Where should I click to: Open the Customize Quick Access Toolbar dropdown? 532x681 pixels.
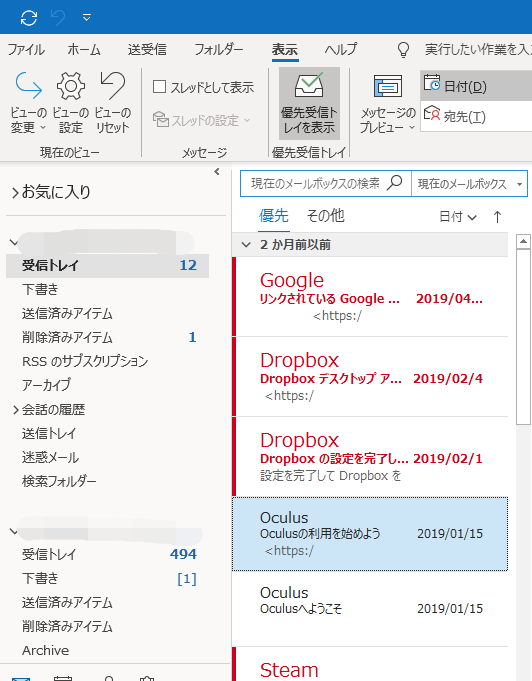[86, 17]
